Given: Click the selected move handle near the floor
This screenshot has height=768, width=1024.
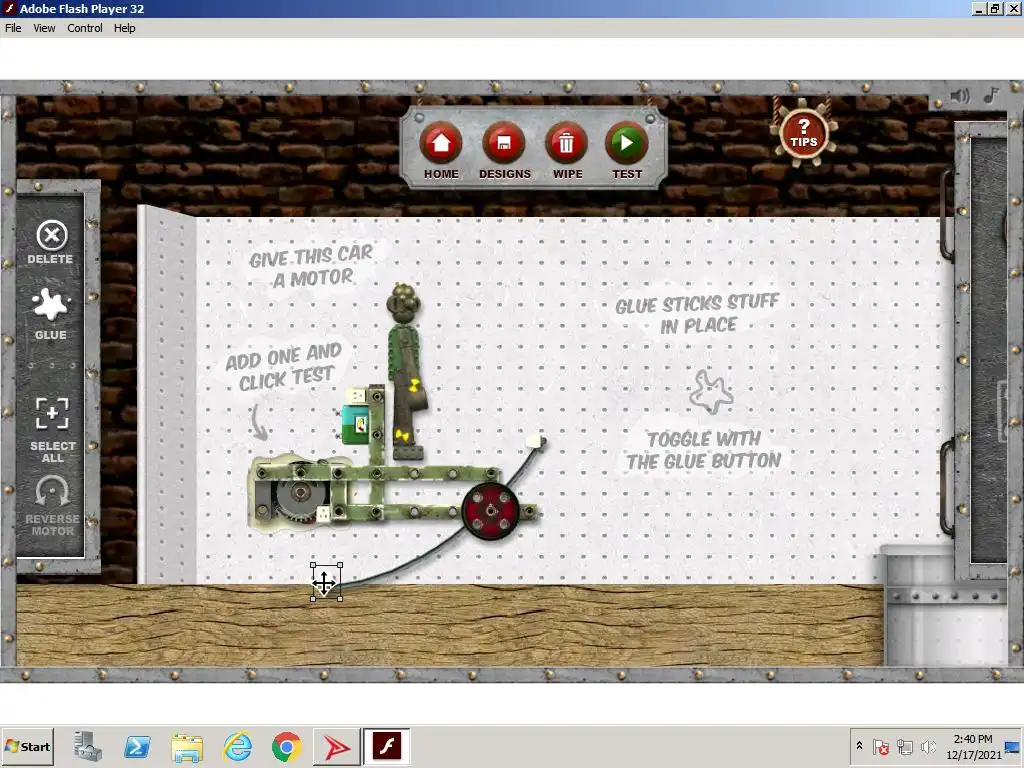Looking at the screenshot, I should coord(325,582).
